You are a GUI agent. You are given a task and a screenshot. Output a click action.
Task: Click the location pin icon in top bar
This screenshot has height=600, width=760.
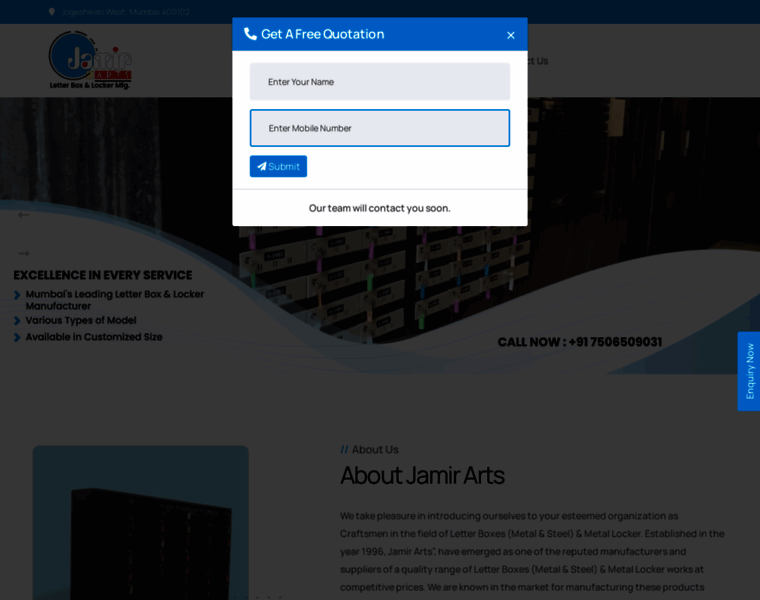(x=52, y=12)
